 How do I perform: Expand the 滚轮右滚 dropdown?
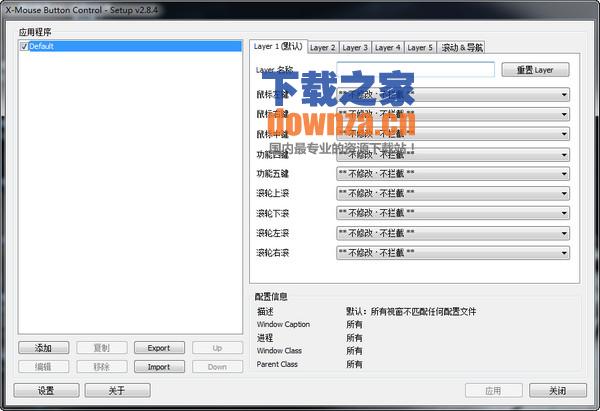coord(453,253)
